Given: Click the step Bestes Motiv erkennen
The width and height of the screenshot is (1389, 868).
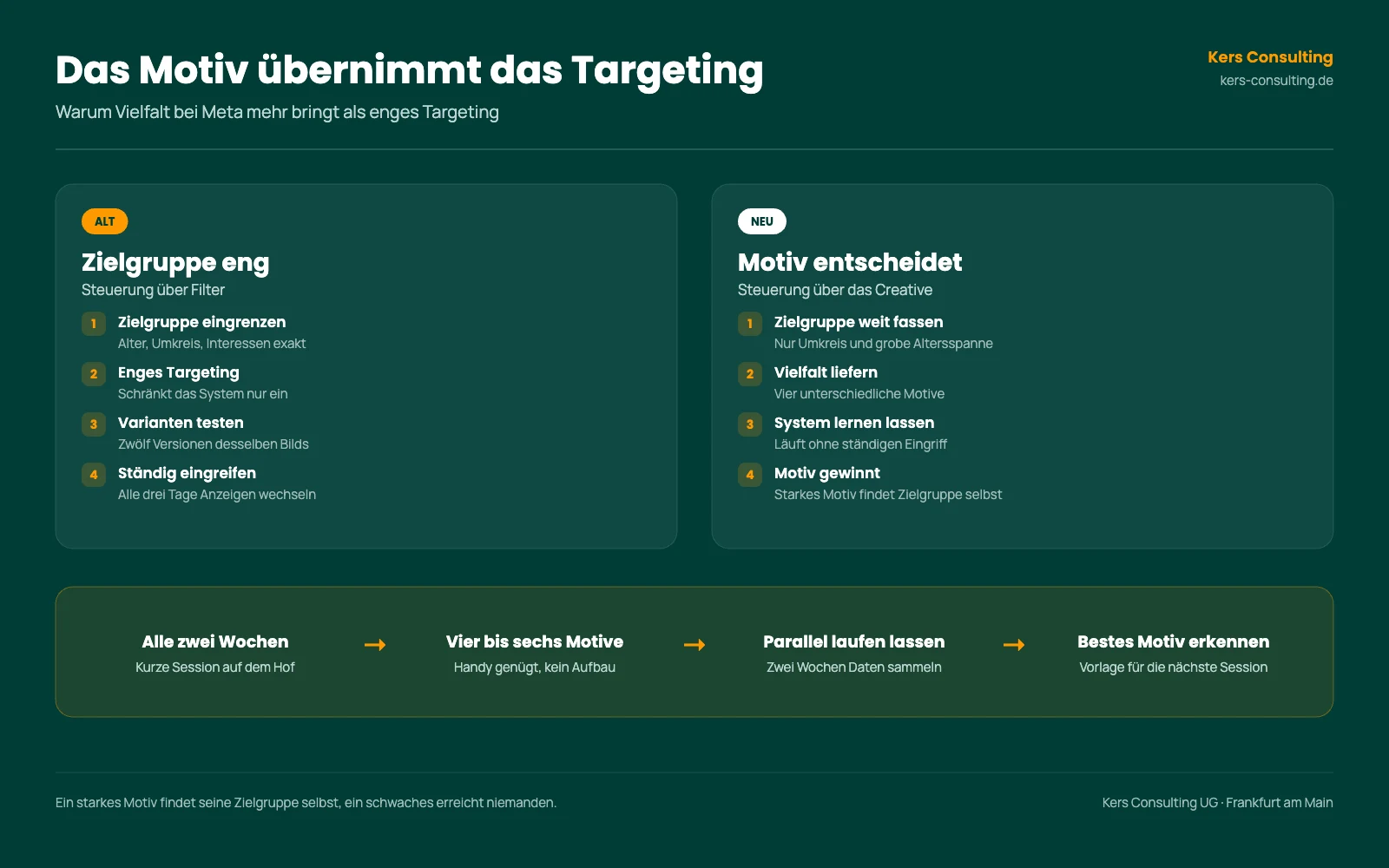Looking at the screenshot, I should 1174,641.
